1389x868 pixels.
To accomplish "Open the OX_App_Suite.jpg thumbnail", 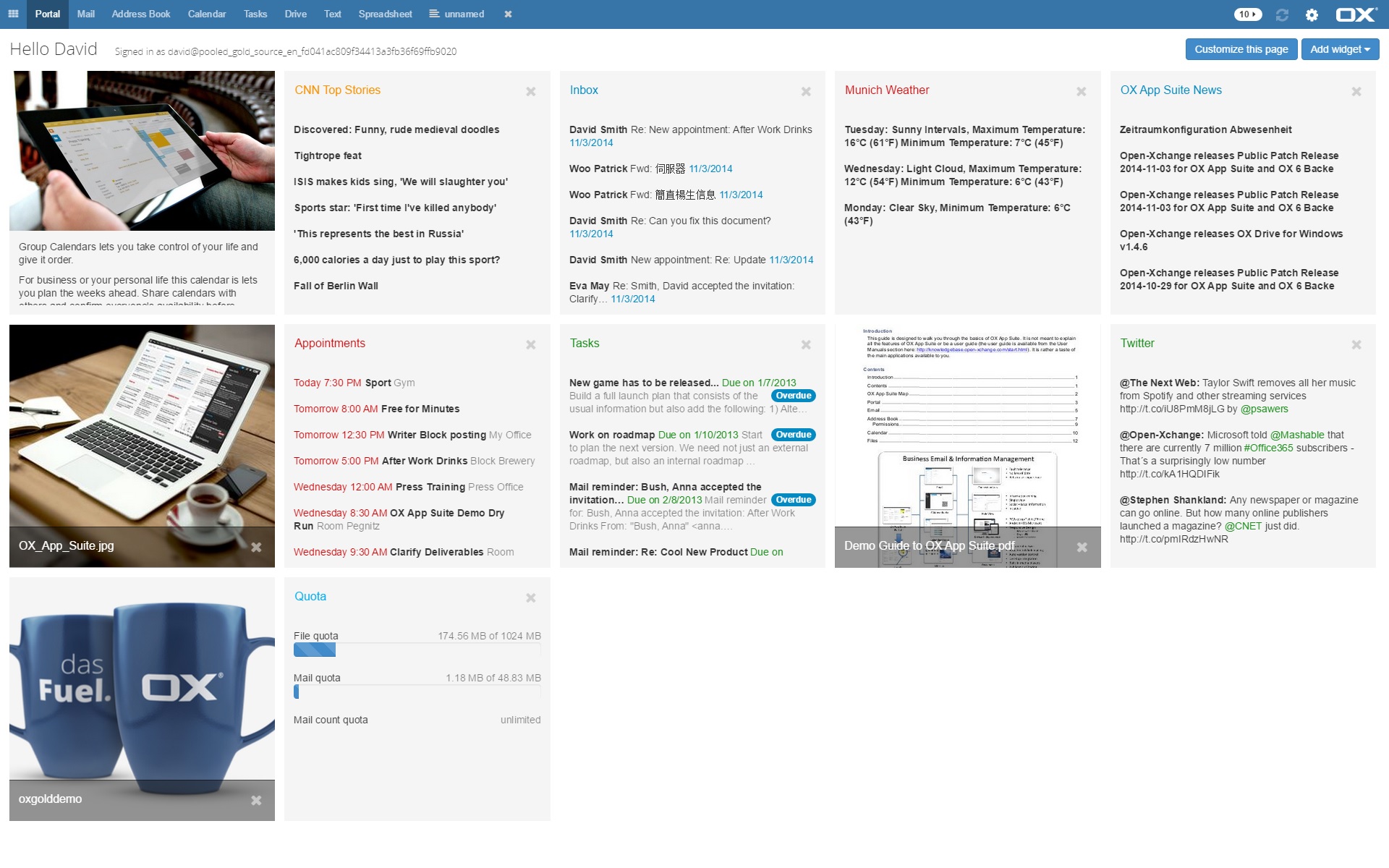I will pos(142,434).
